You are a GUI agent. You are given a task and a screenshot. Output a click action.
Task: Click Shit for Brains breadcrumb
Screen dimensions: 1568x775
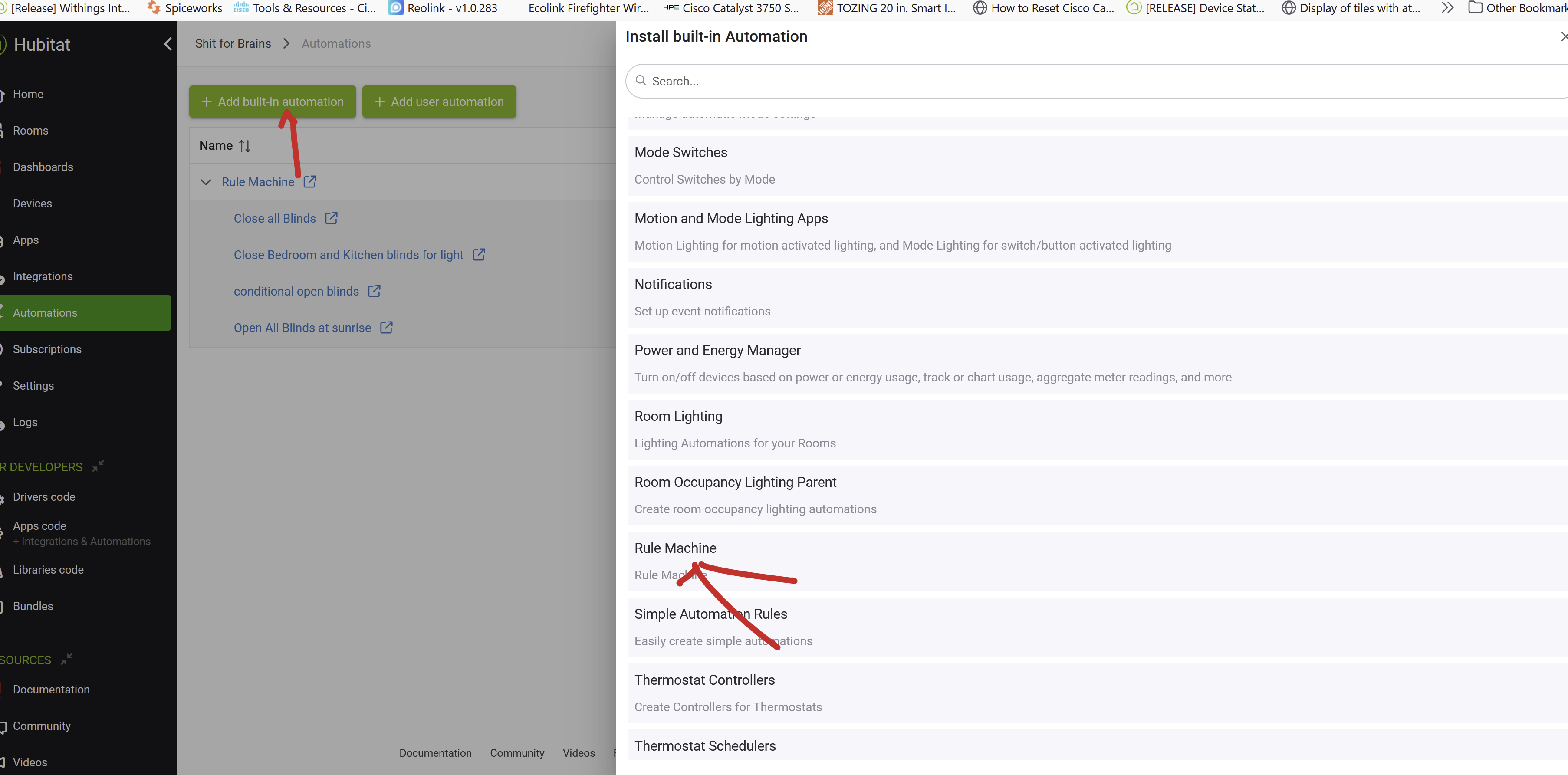[233, 44]
